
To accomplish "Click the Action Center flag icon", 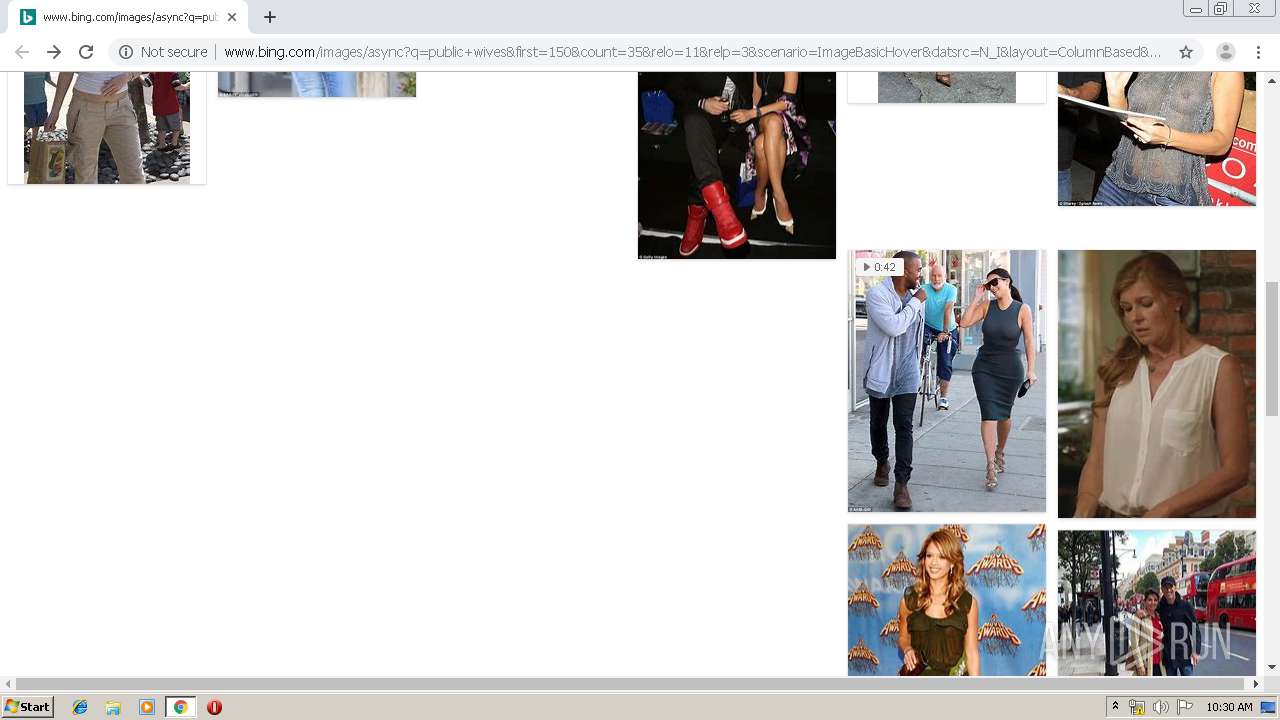I will (x=1185, y=707).
